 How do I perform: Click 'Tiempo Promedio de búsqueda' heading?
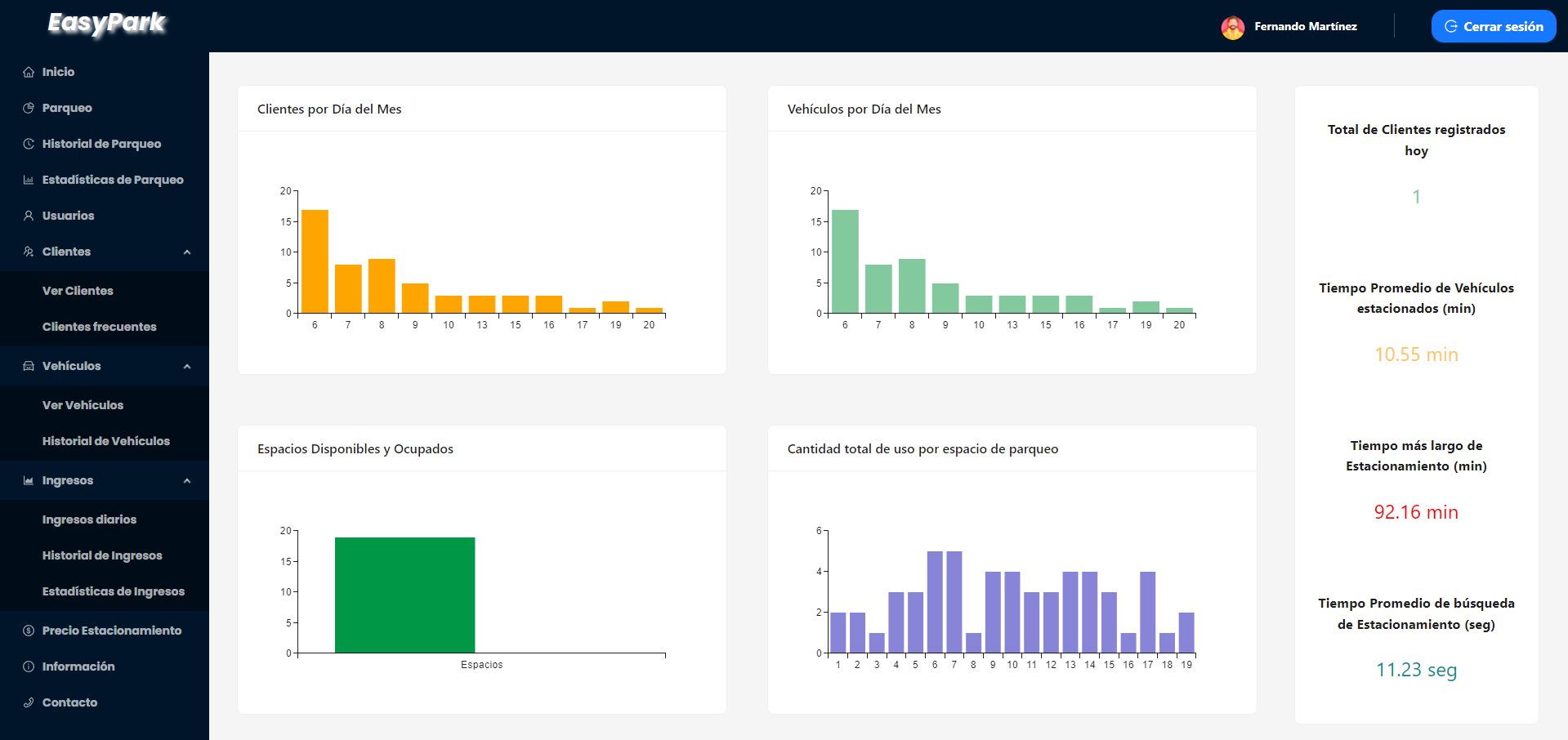(x=1416, y=613)
